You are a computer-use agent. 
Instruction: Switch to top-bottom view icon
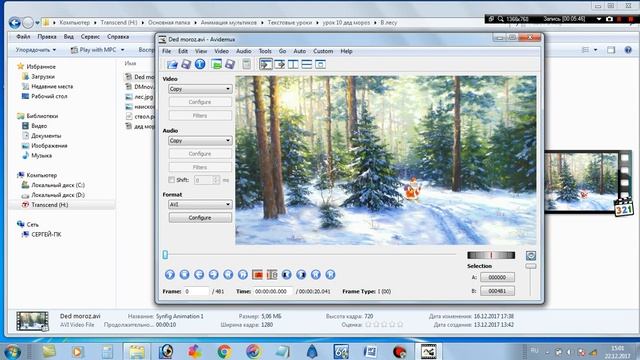pyautogui.click(x=307, y=64)
